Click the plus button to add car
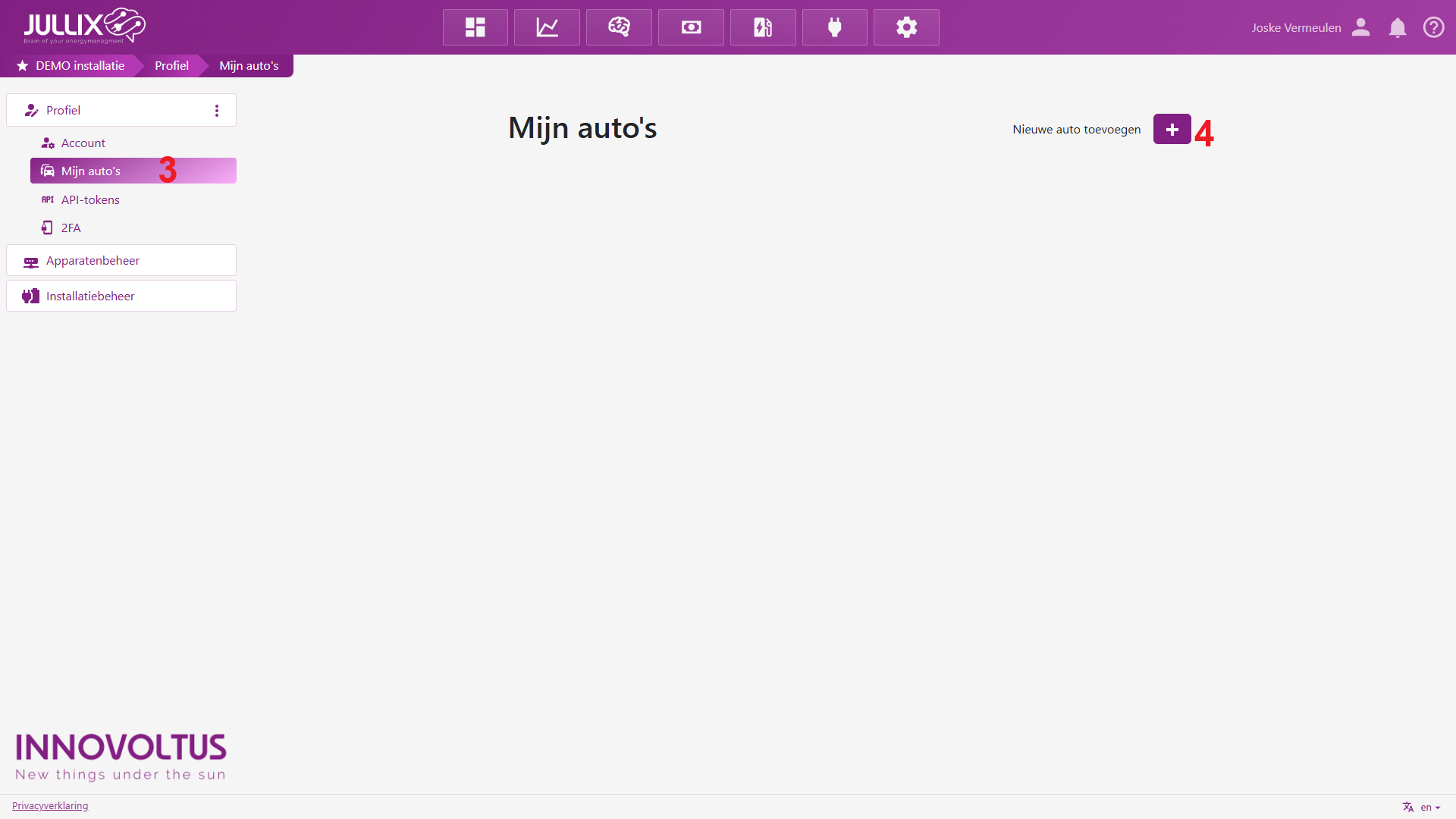Viewport: 1456px width, 819px height. coord(1172,130)
